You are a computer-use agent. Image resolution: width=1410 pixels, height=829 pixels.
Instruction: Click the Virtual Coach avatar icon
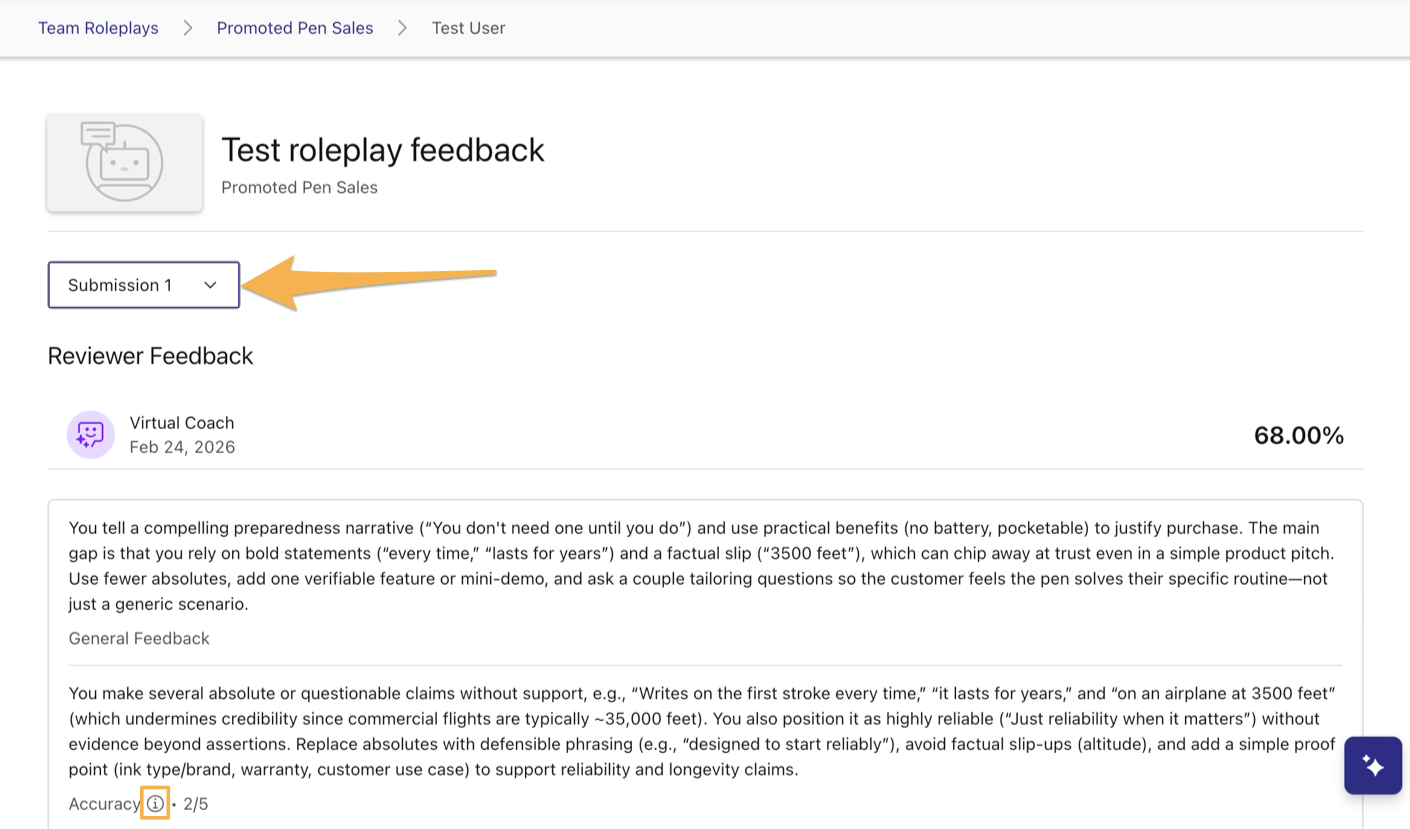pyautogui.click(x=90, y=435)
